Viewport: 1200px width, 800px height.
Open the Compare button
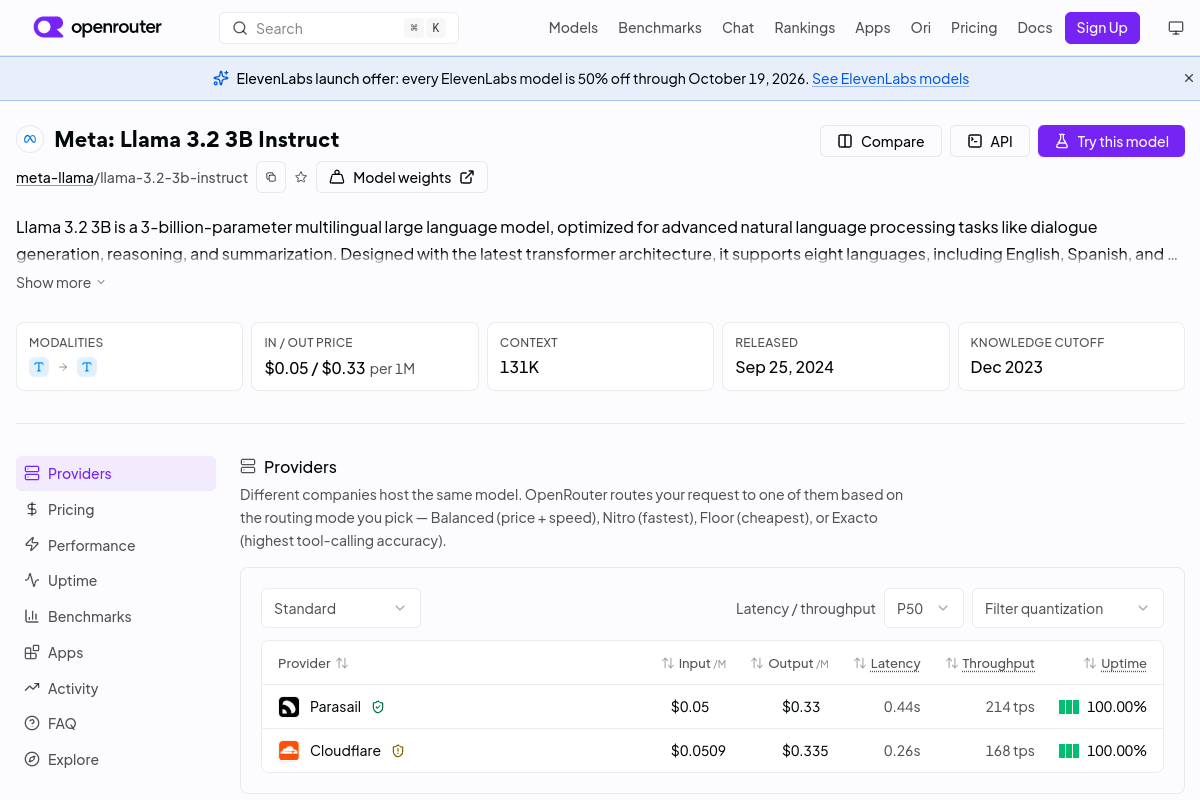coord(881,141)
